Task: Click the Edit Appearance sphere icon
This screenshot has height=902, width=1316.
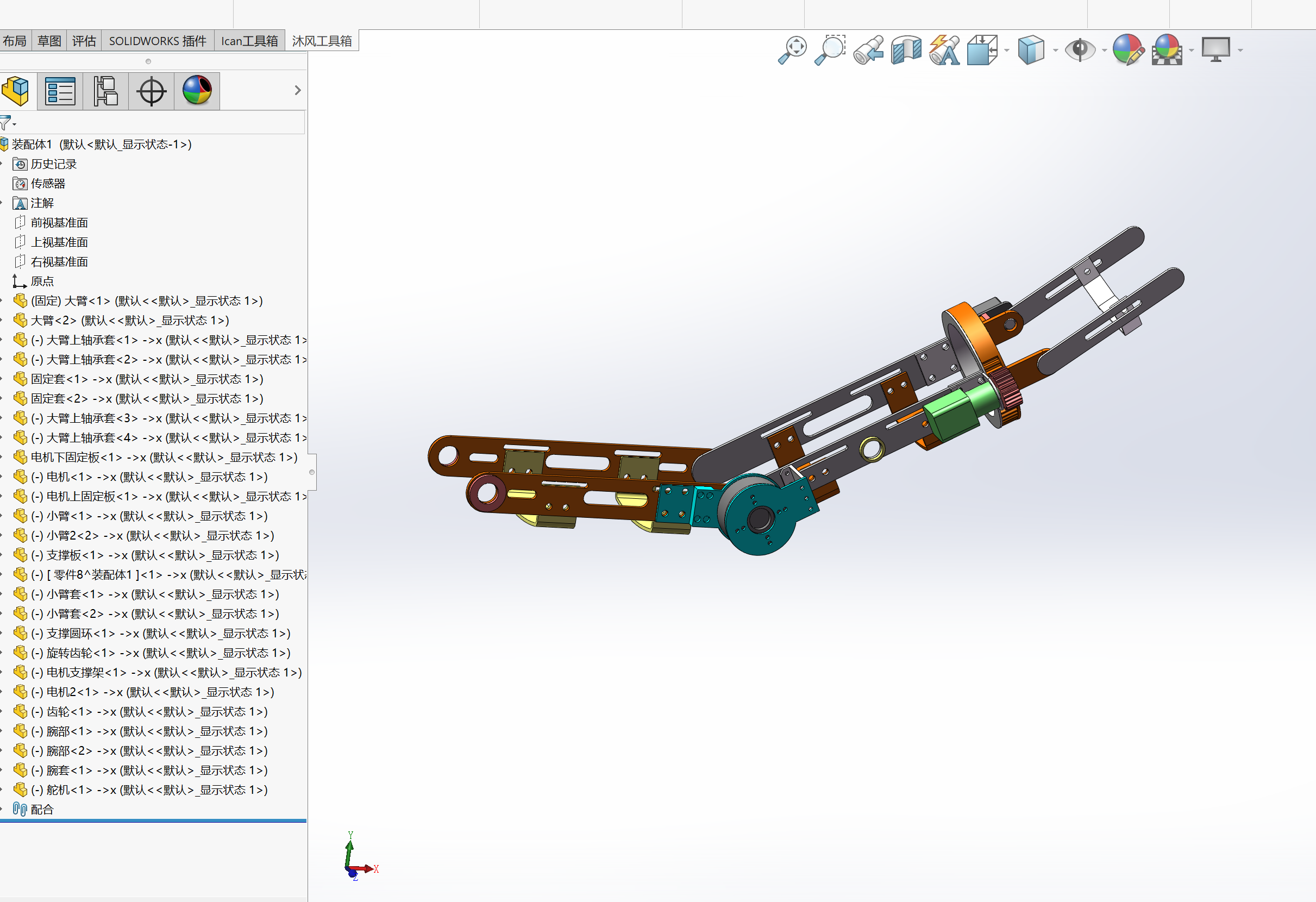Action: (x=1128, y=49)
